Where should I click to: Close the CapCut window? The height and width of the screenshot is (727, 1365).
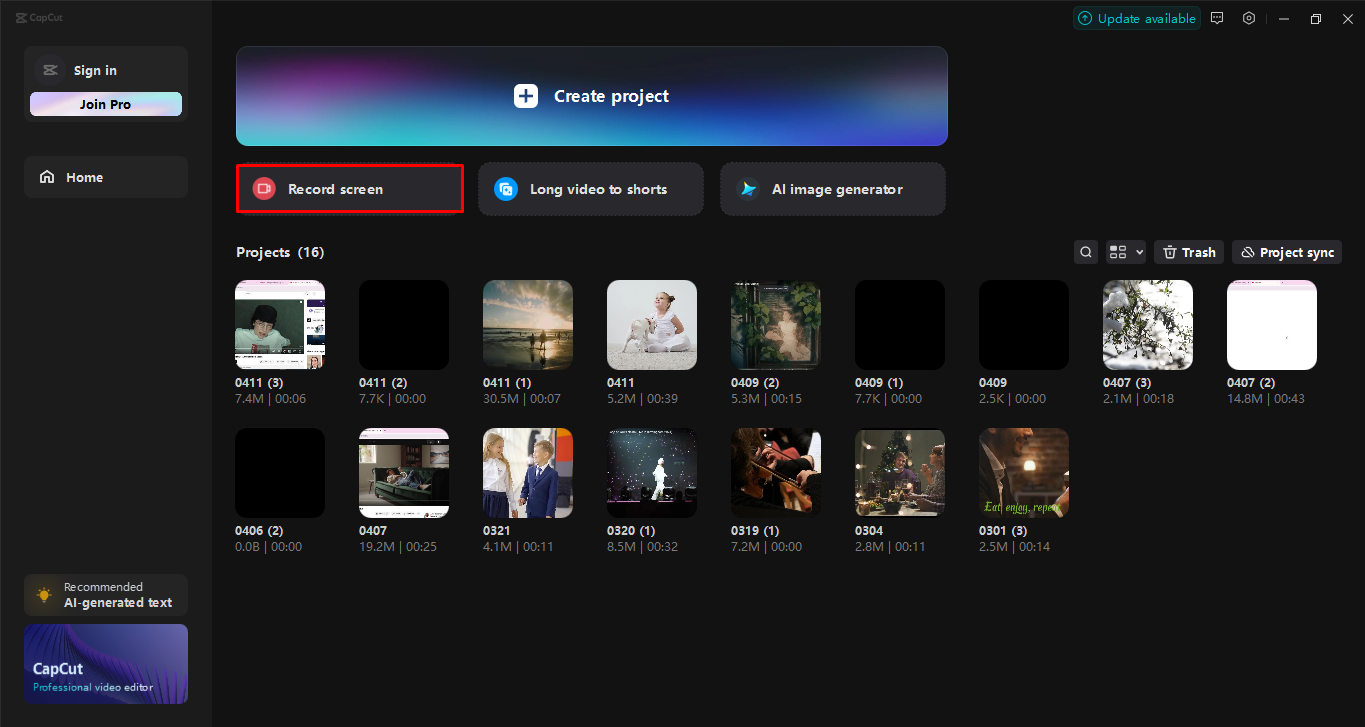click(x=1348, y=19)
